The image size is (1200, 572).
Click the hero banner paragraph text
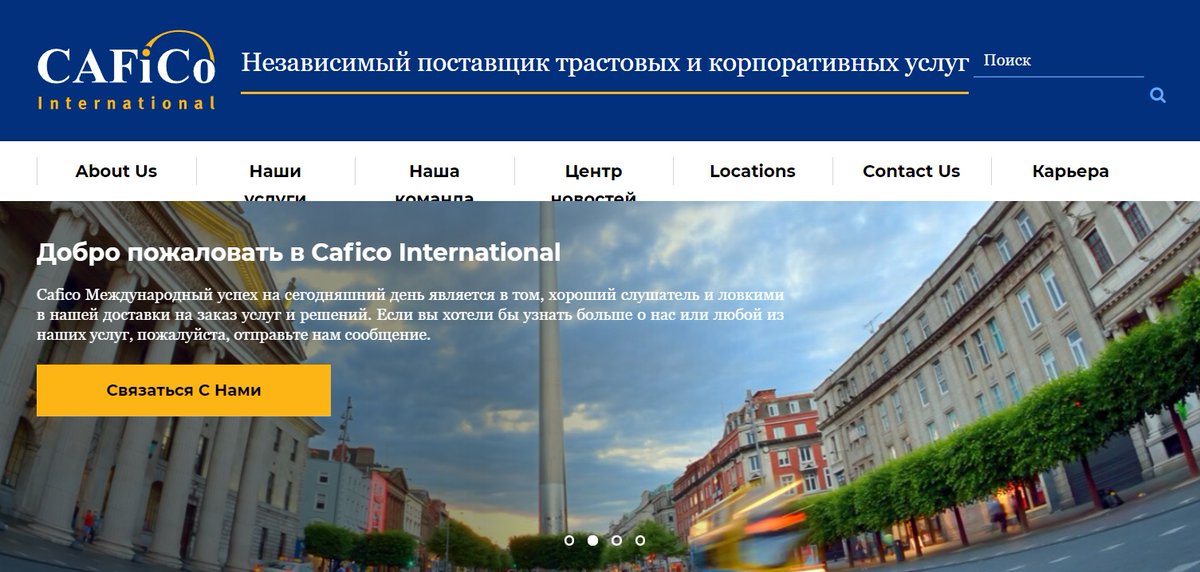pyautogui.click(x=410, y=315)
